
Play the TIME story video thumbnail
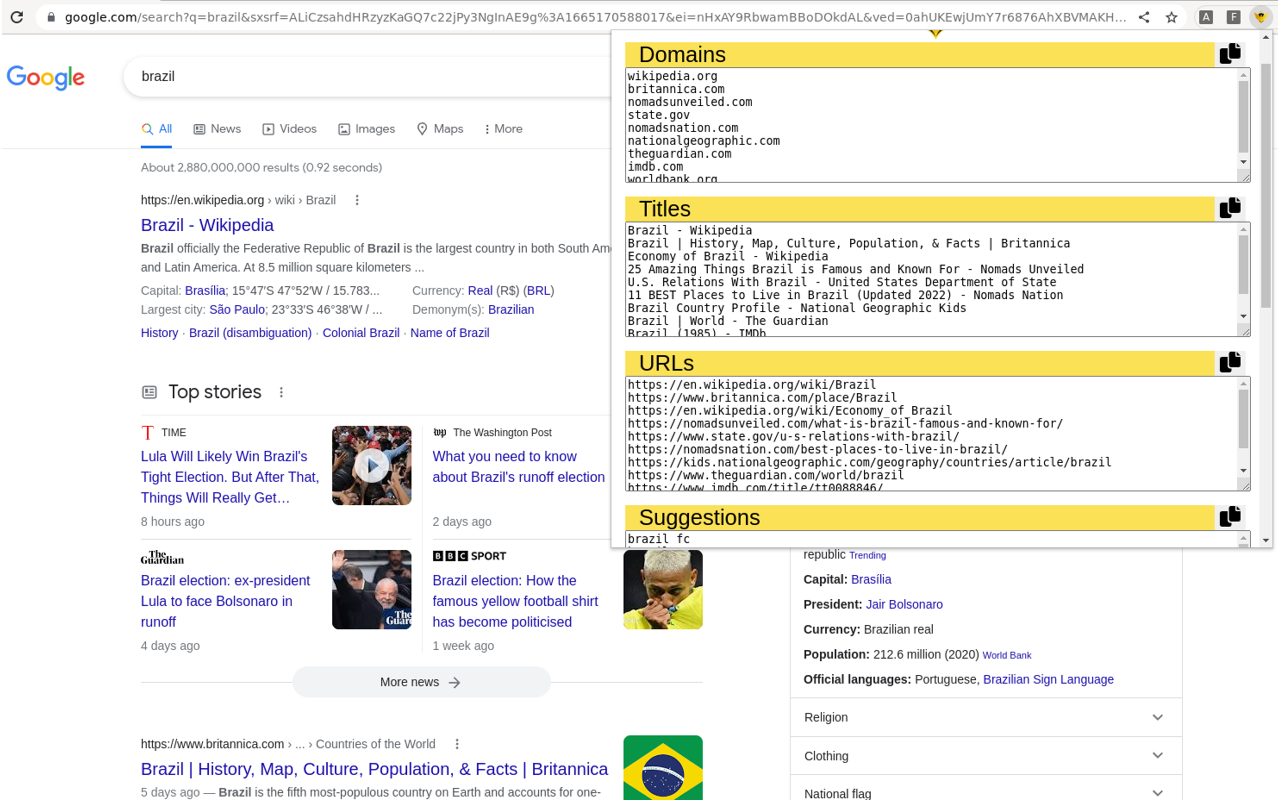(x=372, y=465)
